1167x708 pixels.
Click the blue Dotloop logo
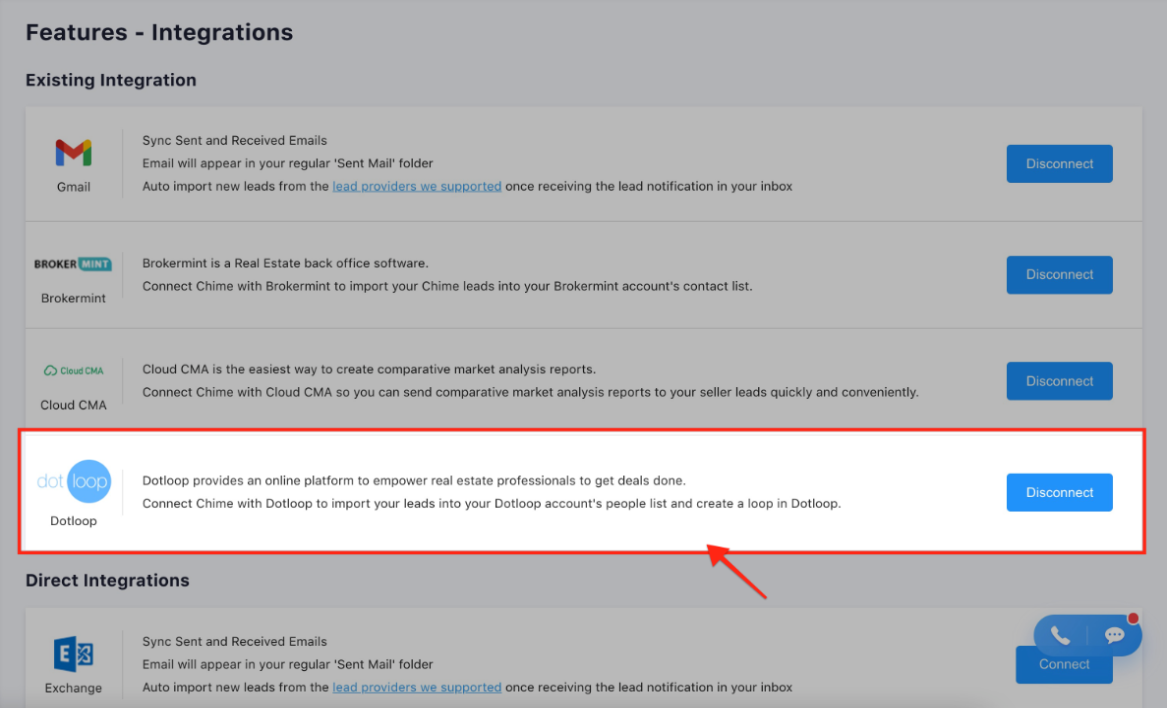point(73,482)
